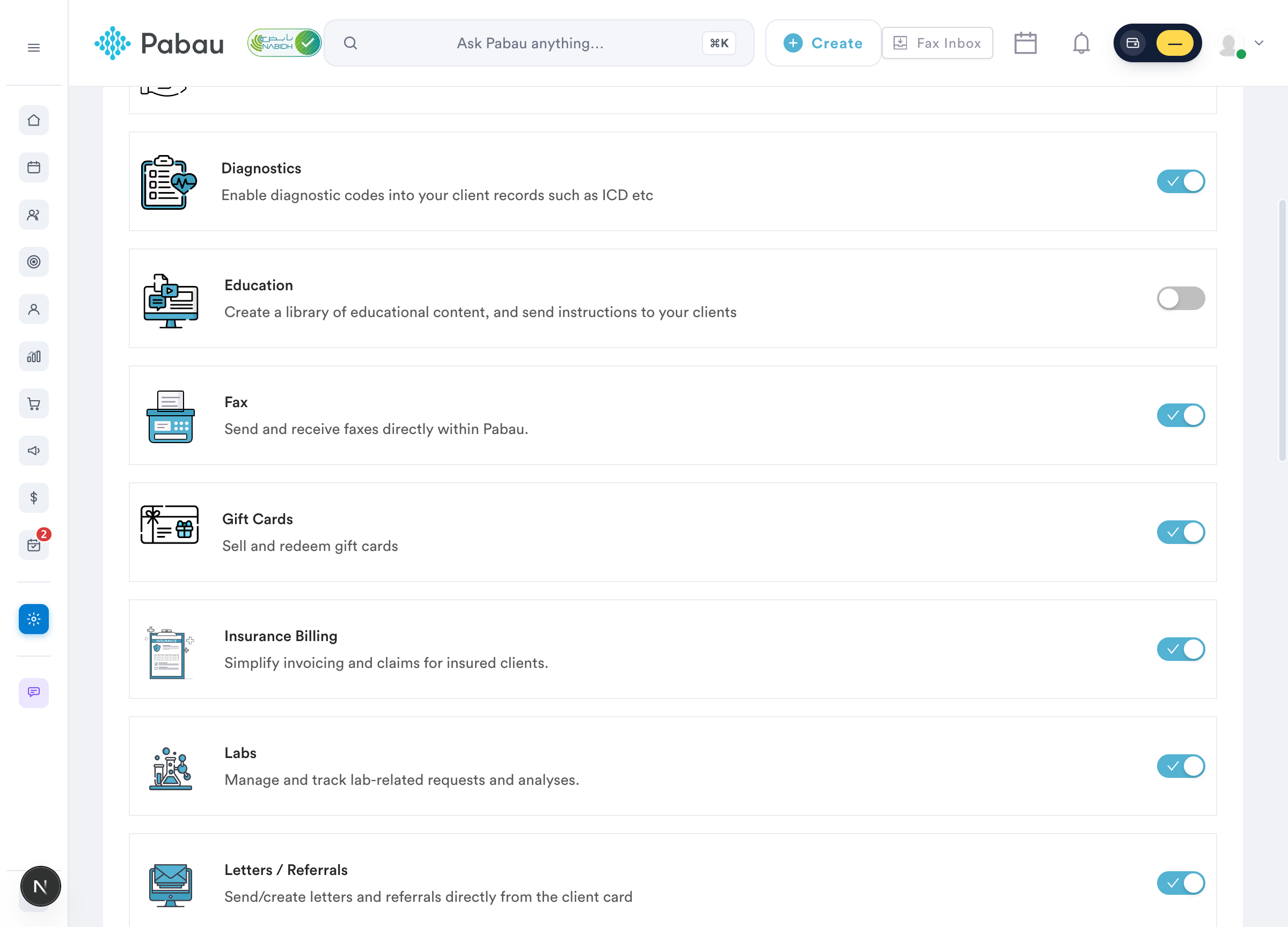Click the user avatar
The width and height of the screenshot is (1288, 927).
click(x=1230, y=45)
